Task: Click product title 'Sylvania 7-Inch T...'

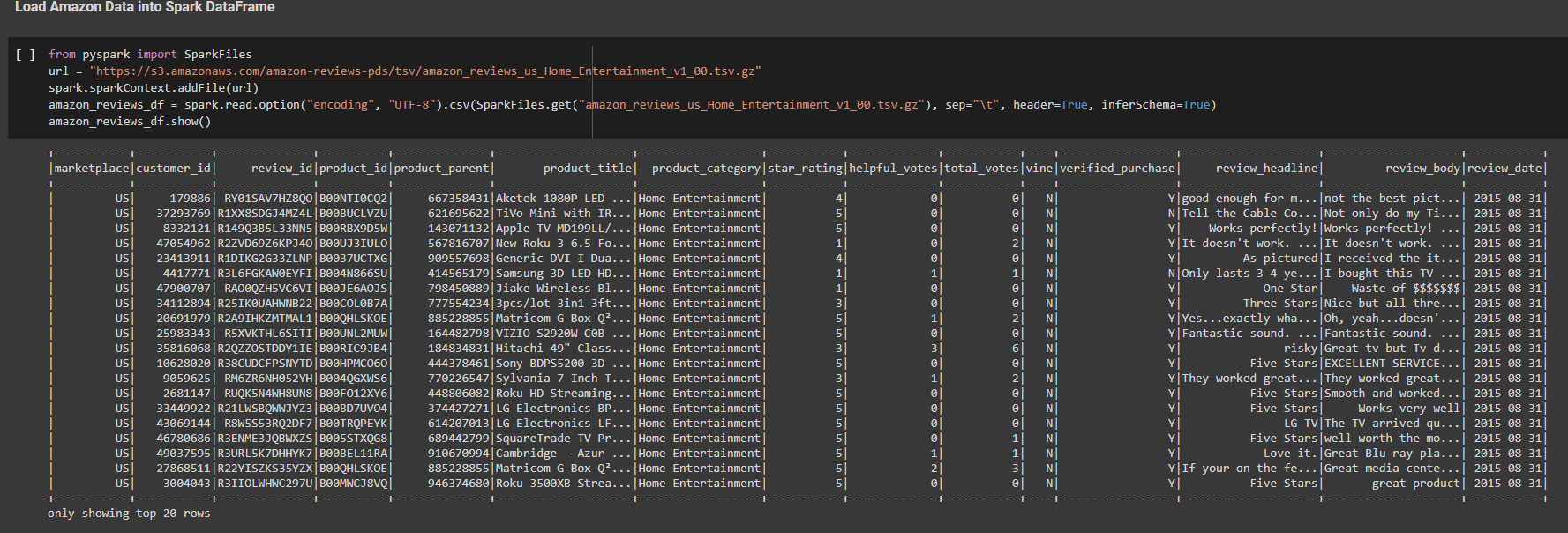Action: point(564,379)
